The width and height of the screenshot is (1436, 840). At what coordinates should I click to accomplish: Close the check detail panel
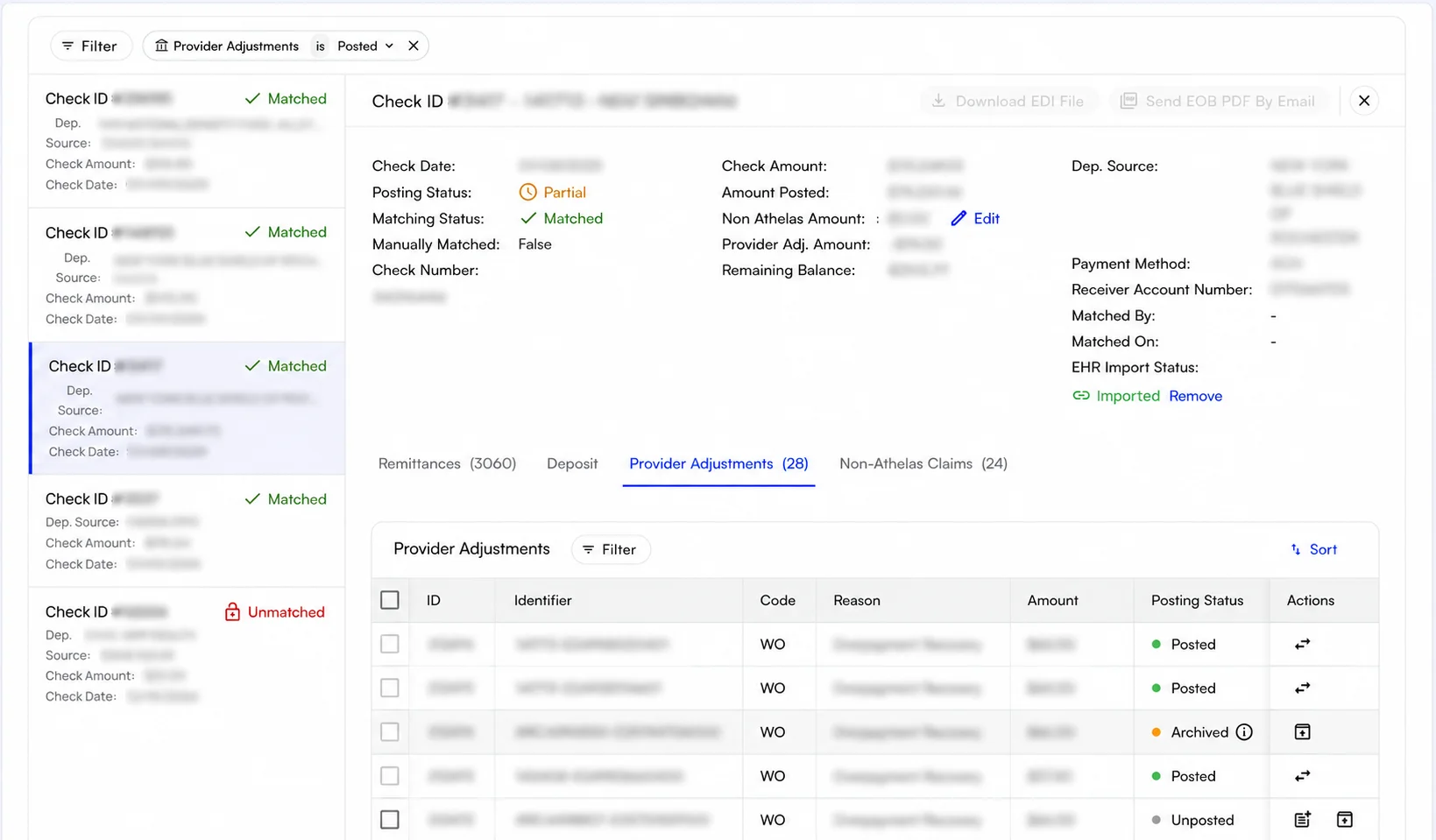click(1363, 101)
